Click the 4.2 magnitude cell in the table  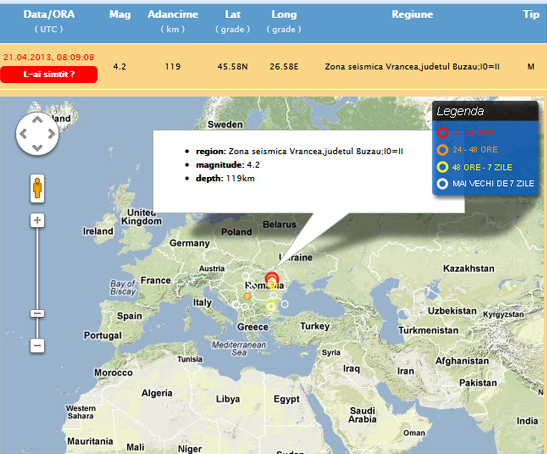pyautogui.click(x=119, y=67)
